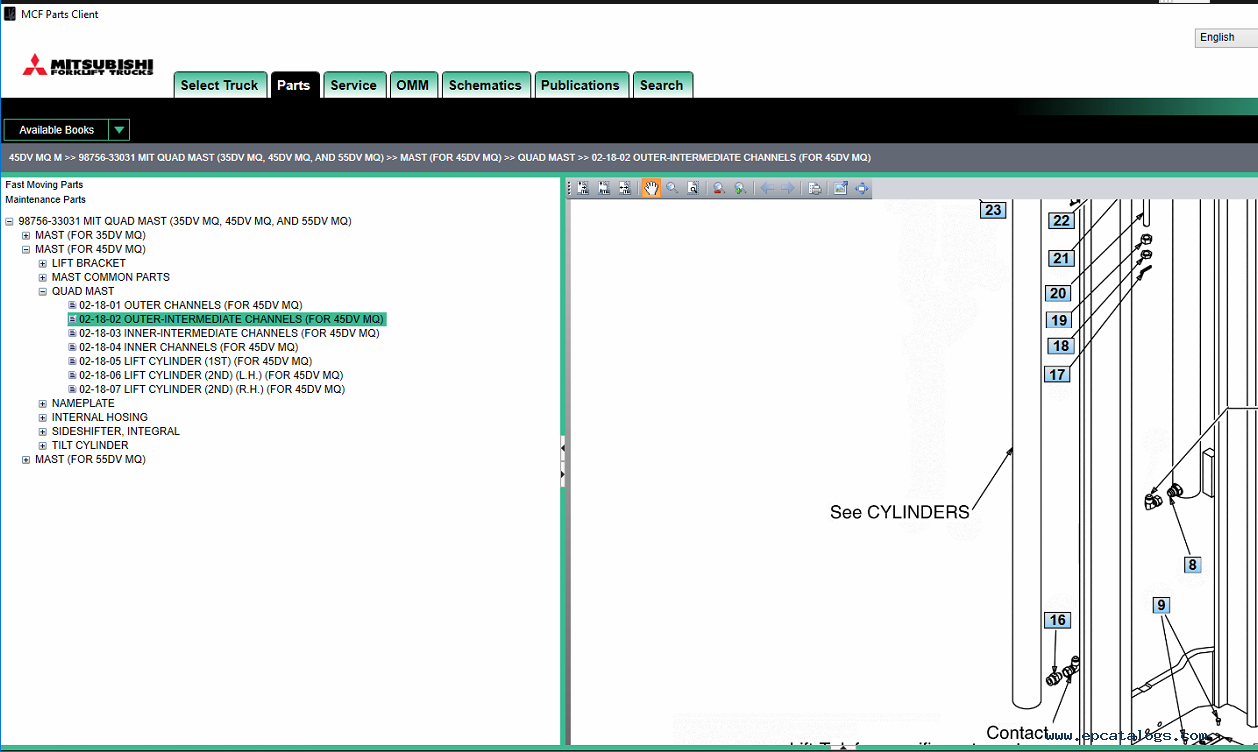Select 02-18-02 OUTER-INTERMEDIATE CHANNELS entry
The height and width of the screenshot is (752, 1258).
tap(232, 319)
